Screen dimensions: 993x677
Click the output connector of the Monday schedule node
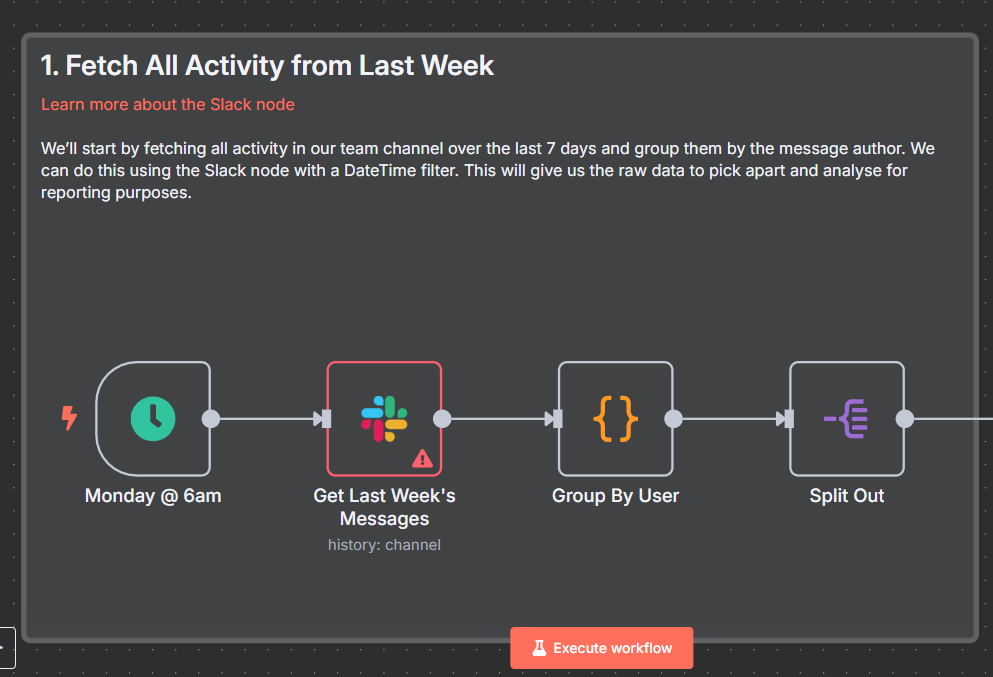[211, 419]
